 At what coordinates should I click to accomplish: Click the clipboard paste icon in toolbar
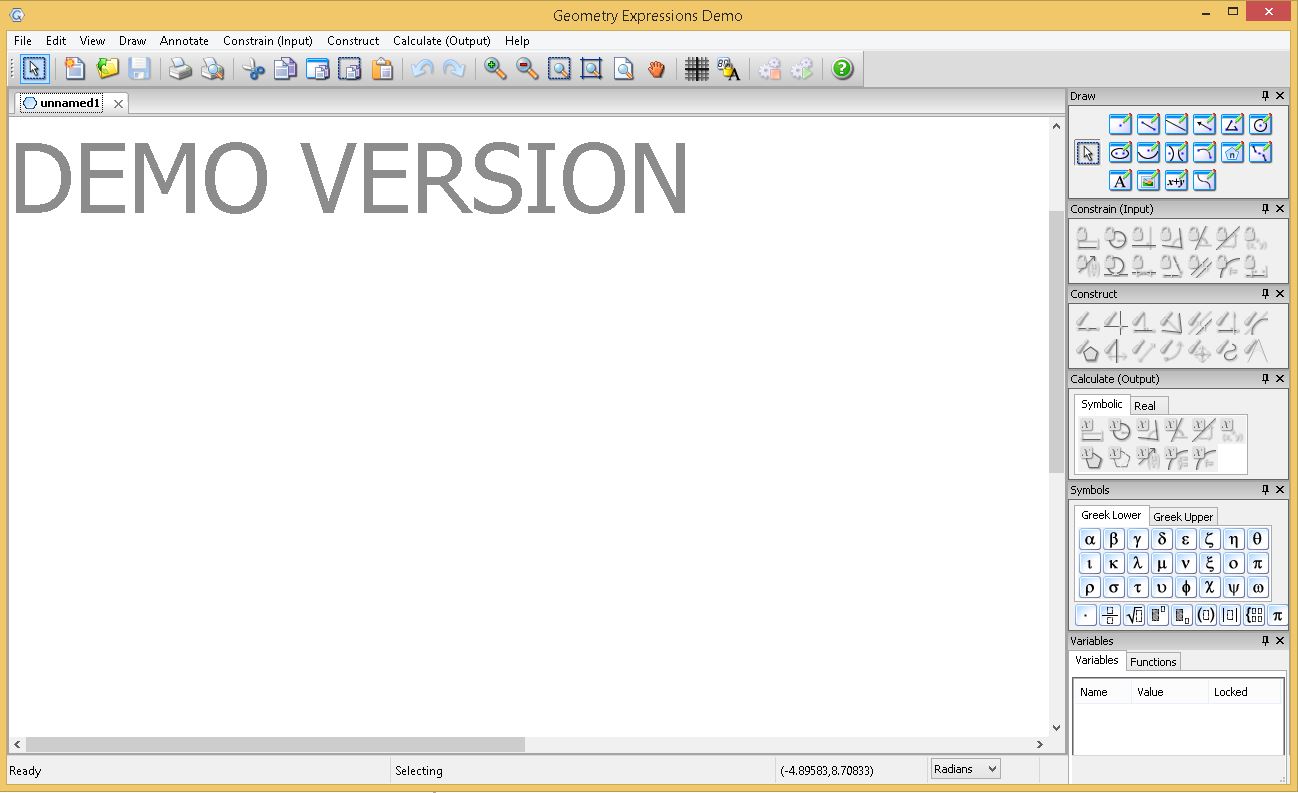382,69
